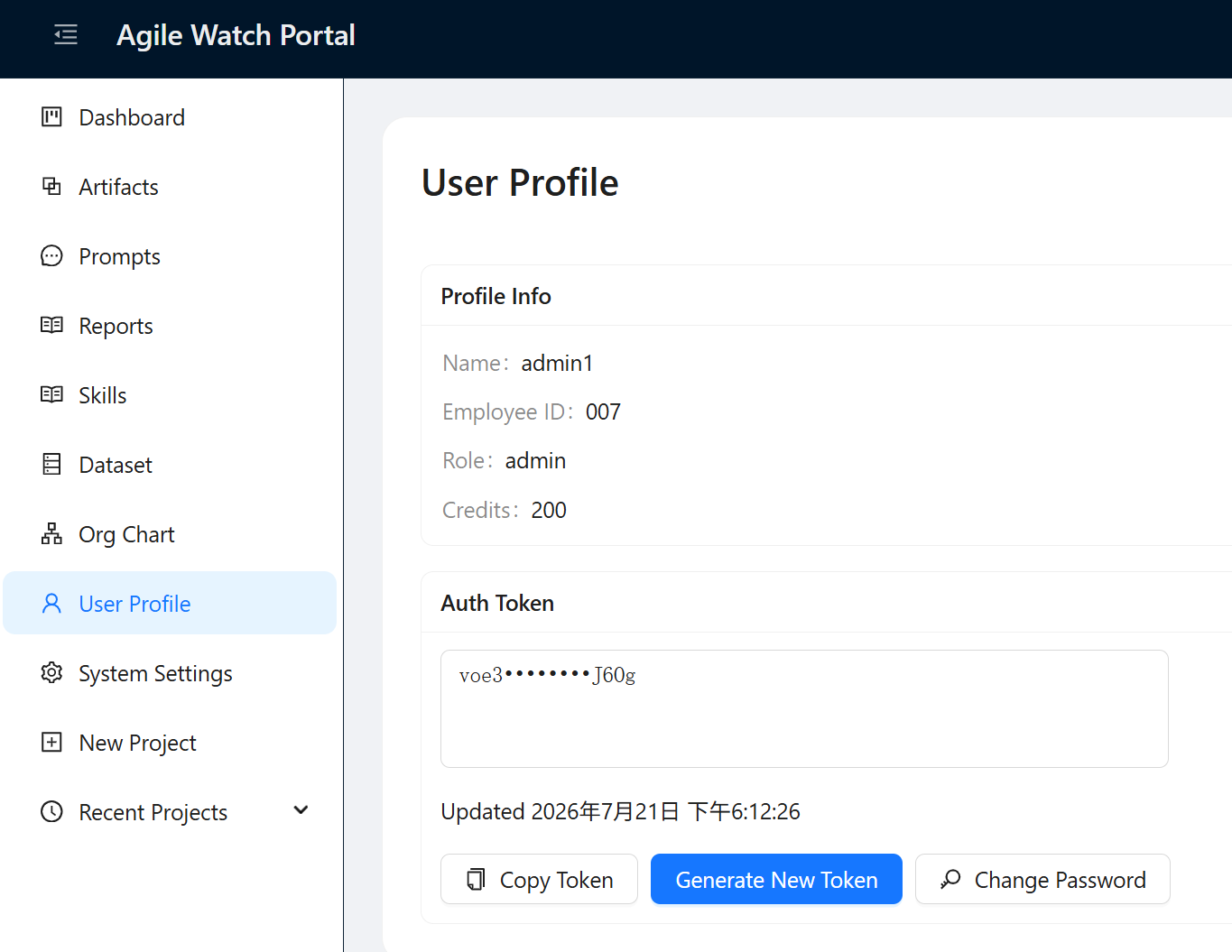1232x952 pixels.
Task: Click the Credits: label
Action: [x=480, y=510]
